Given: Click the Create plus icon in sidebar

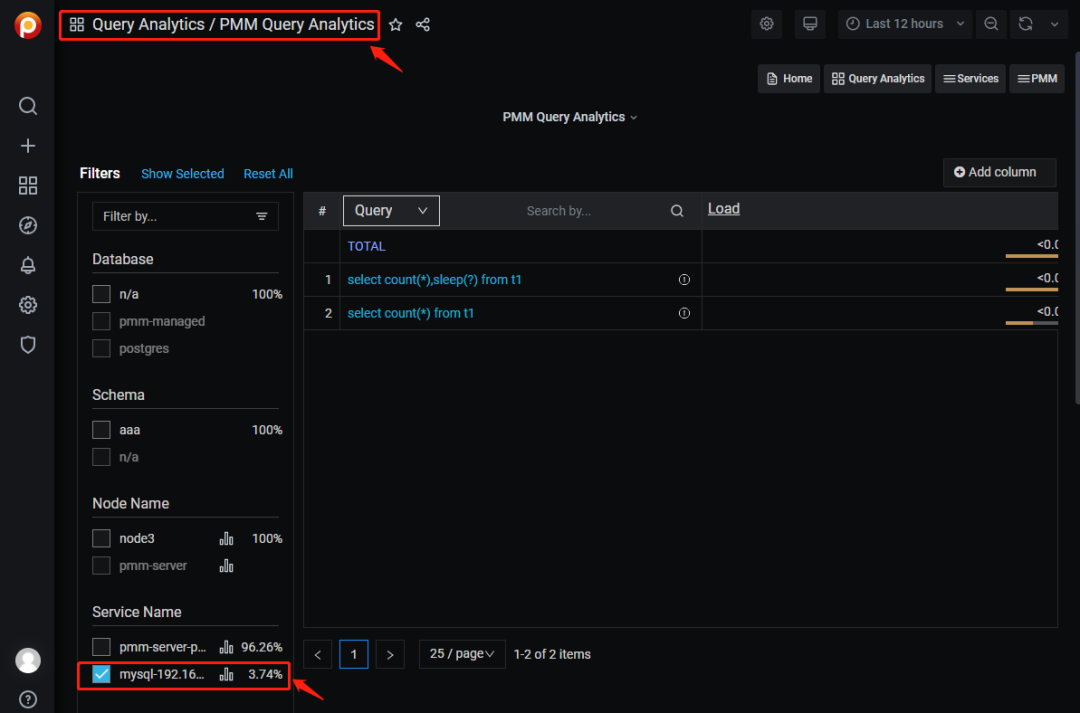Looking at the screenshot, I should coord(28,145).
